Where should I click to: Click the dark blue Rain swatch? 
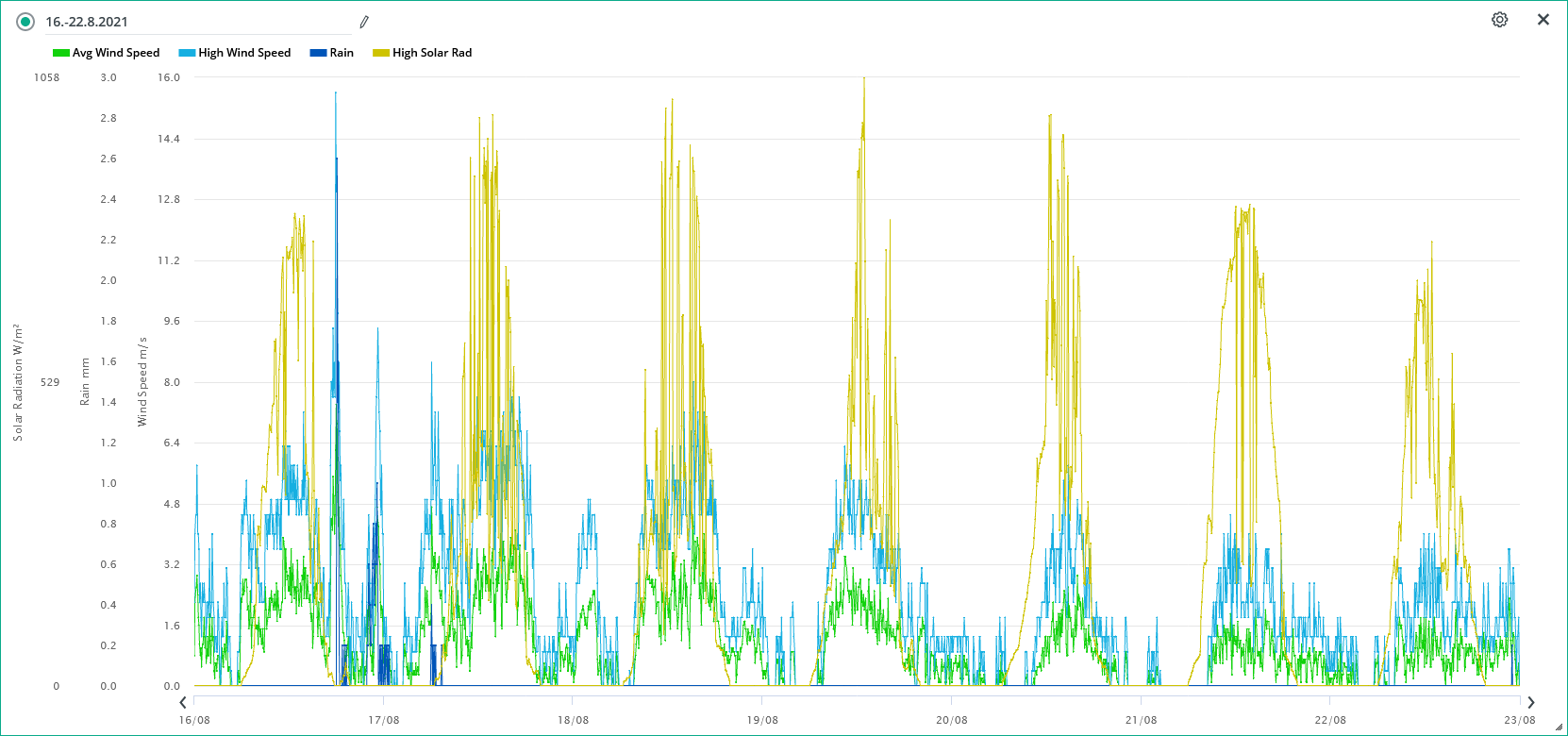click(x=318, y=53)
